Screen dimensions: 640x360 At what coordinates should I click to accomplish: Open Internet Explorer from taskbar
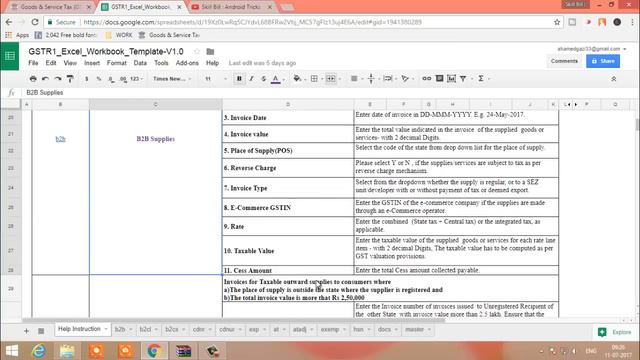[39, 351]
